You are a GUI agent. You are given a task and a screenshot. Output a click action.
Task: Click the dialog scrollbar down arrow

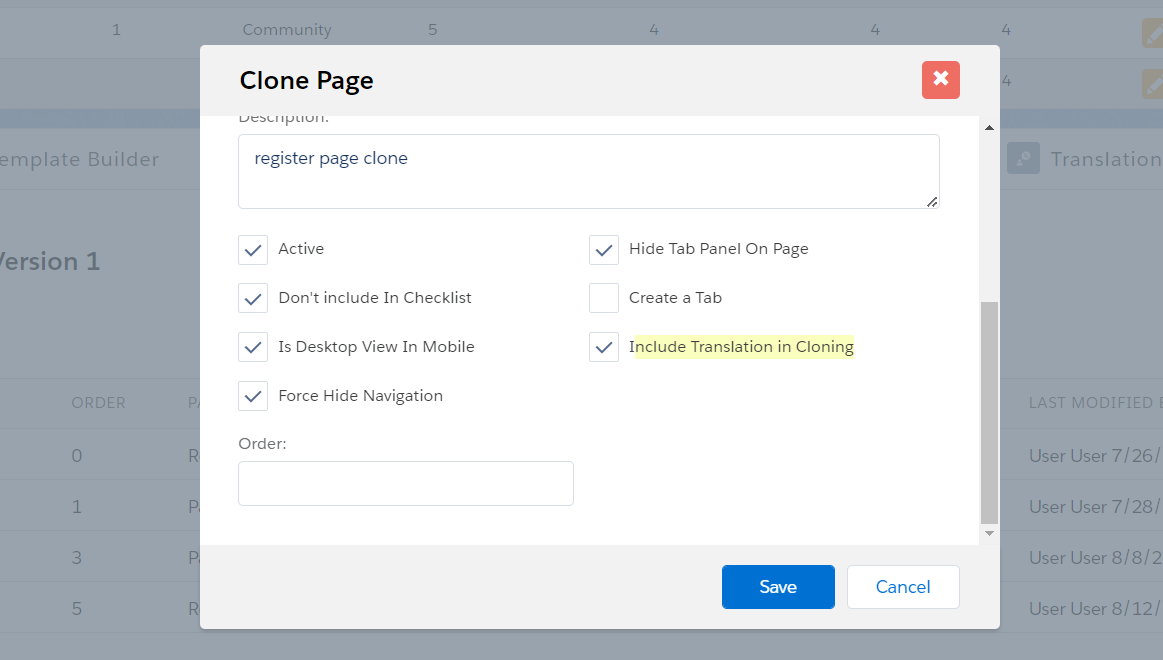[989, 534]
